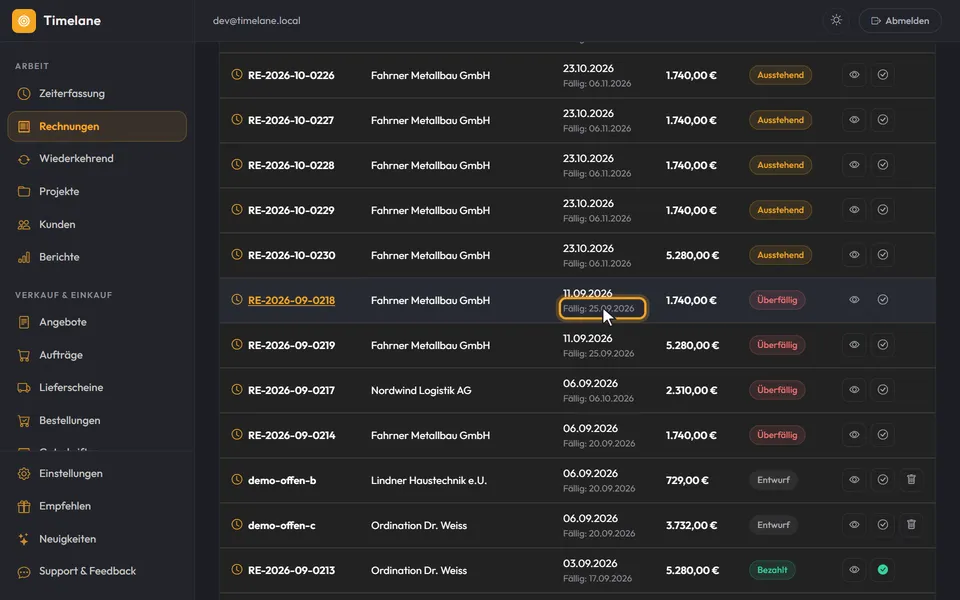
Task: Click green paid checkmark for RE-2026-09-0213
Action: click(x=883, y=570)
